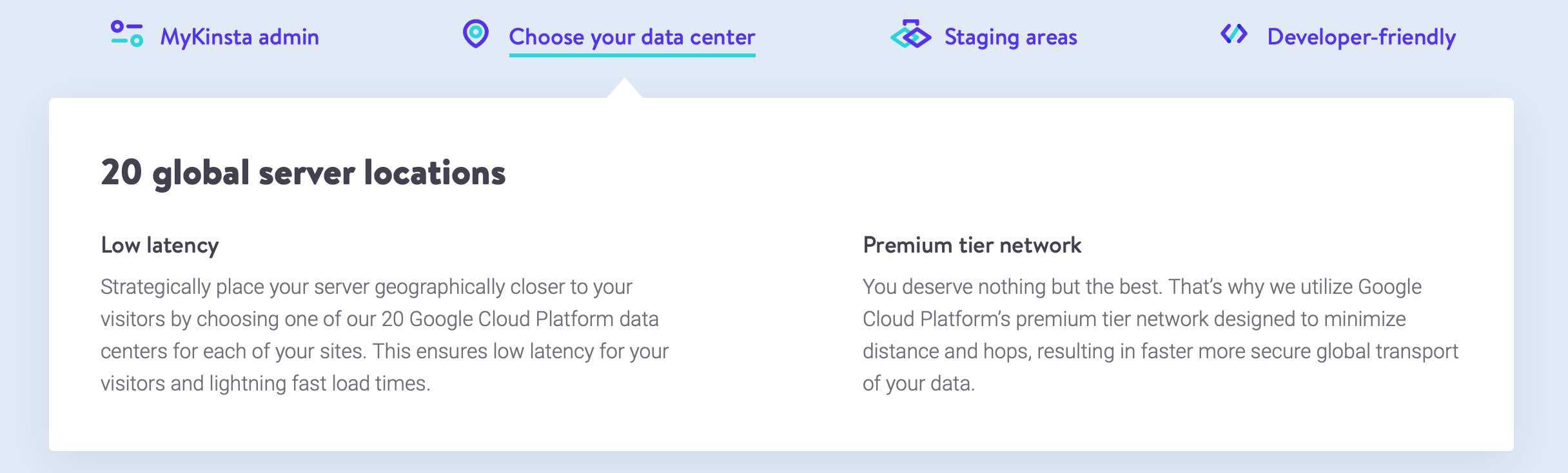Click the Staging areas layered diamond icon

pos(910,34)
